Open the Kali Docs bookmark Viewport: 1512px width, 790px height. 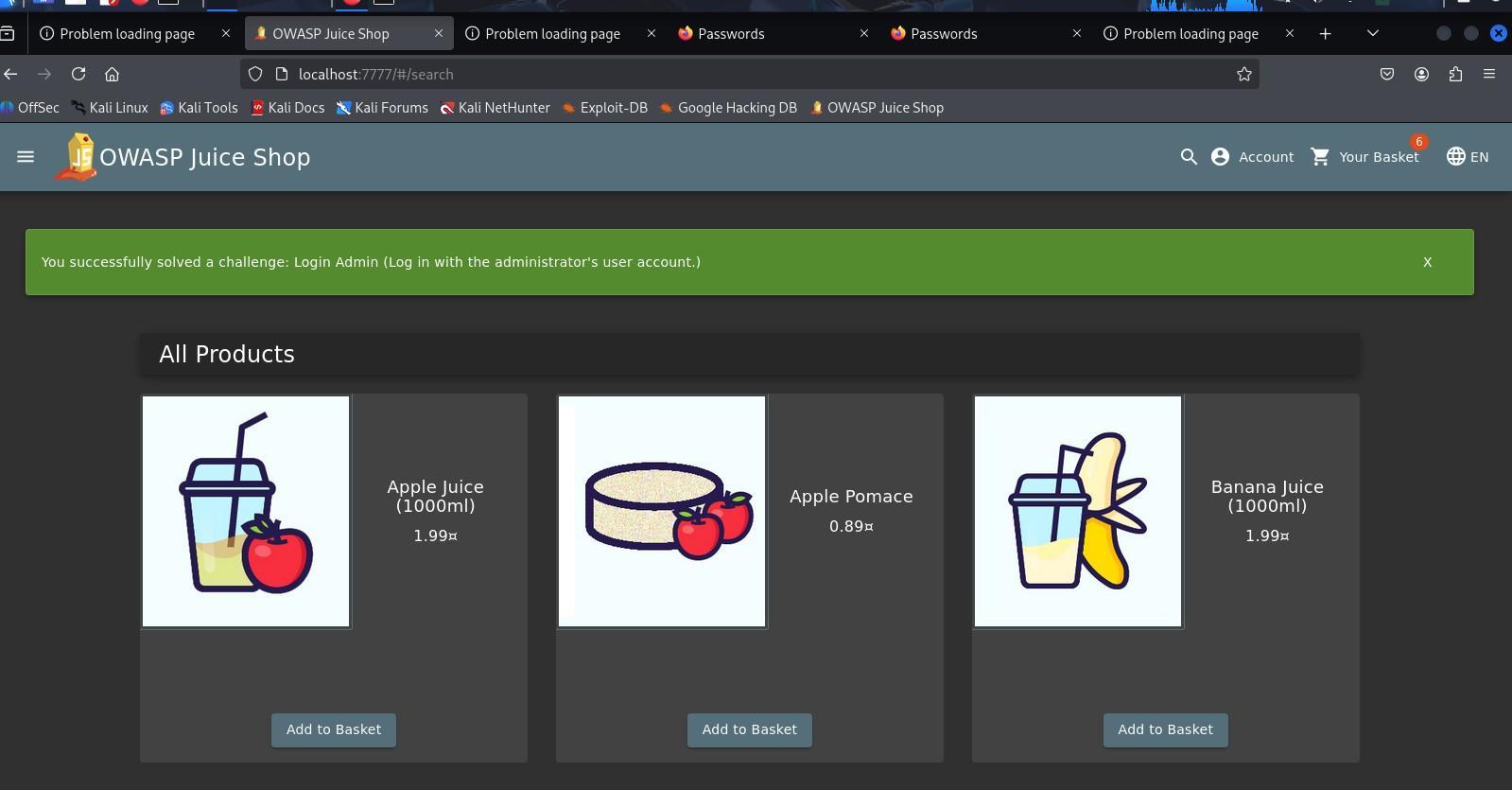(287, 108)
